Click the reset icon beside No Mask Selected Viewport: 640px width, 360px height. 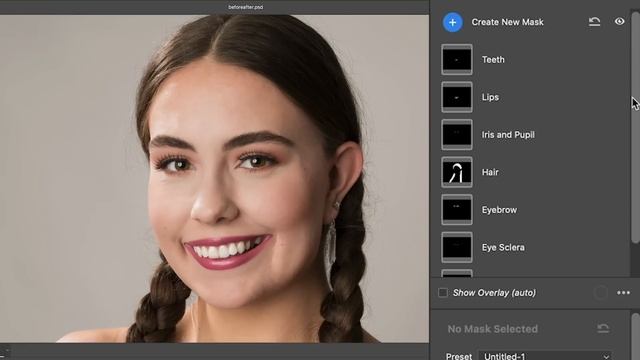(x=603, y=328)
